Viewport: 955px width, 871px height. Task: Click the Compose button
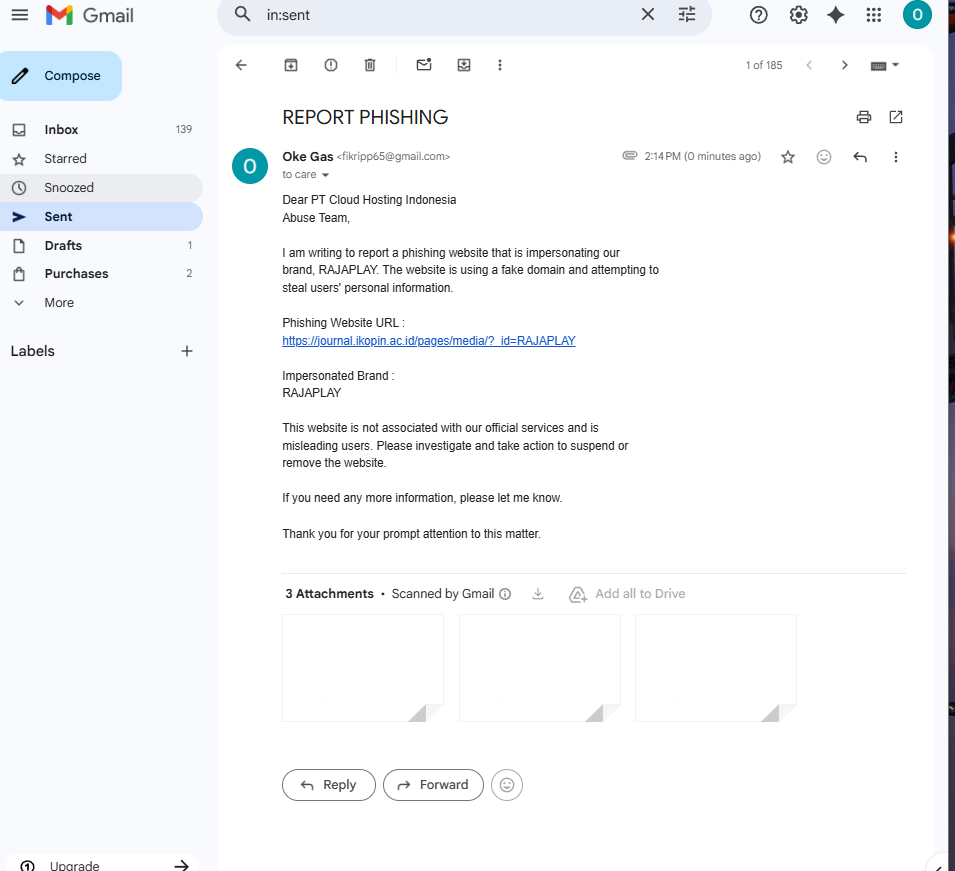61,76
